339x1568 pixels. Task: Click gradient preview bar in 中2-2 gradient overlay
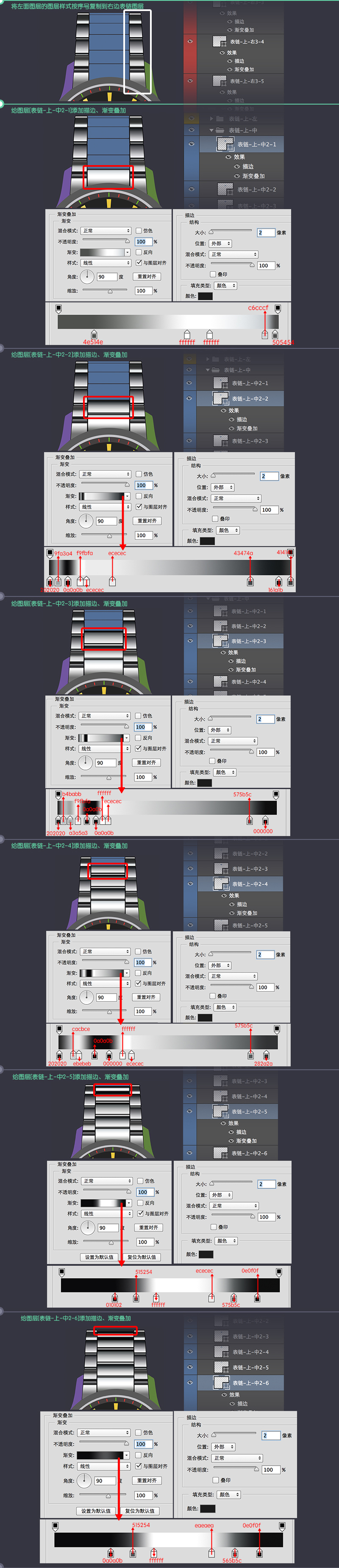point(101,496)
